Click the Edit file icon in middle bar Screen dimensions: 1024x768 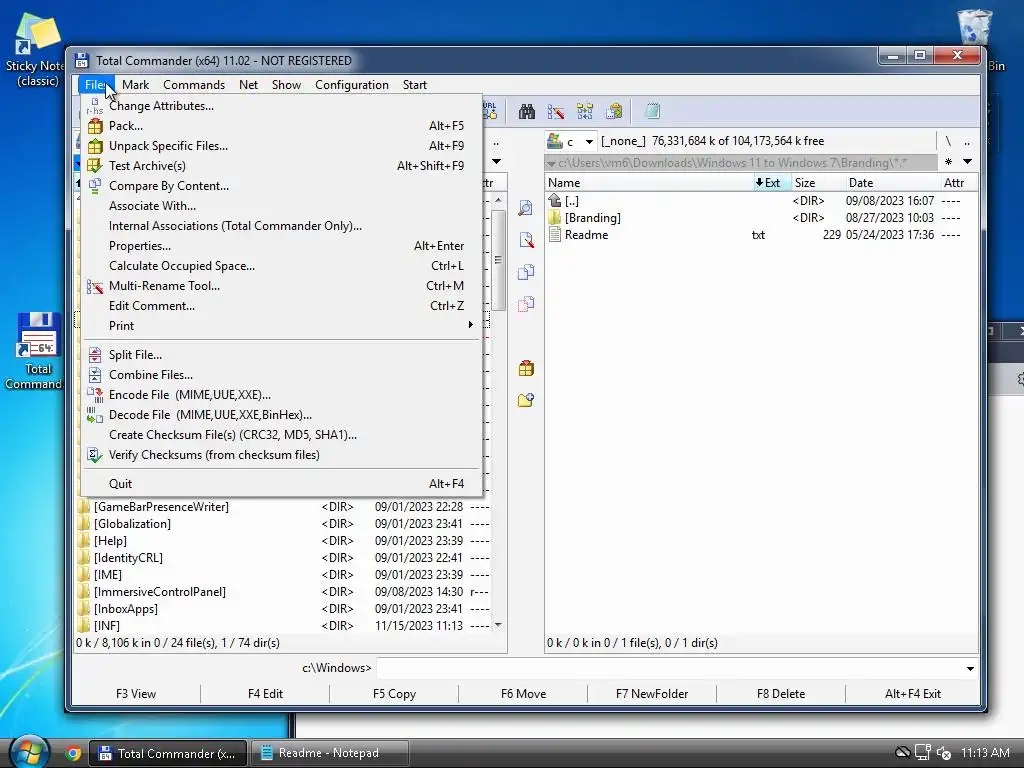tap(526, 240)
